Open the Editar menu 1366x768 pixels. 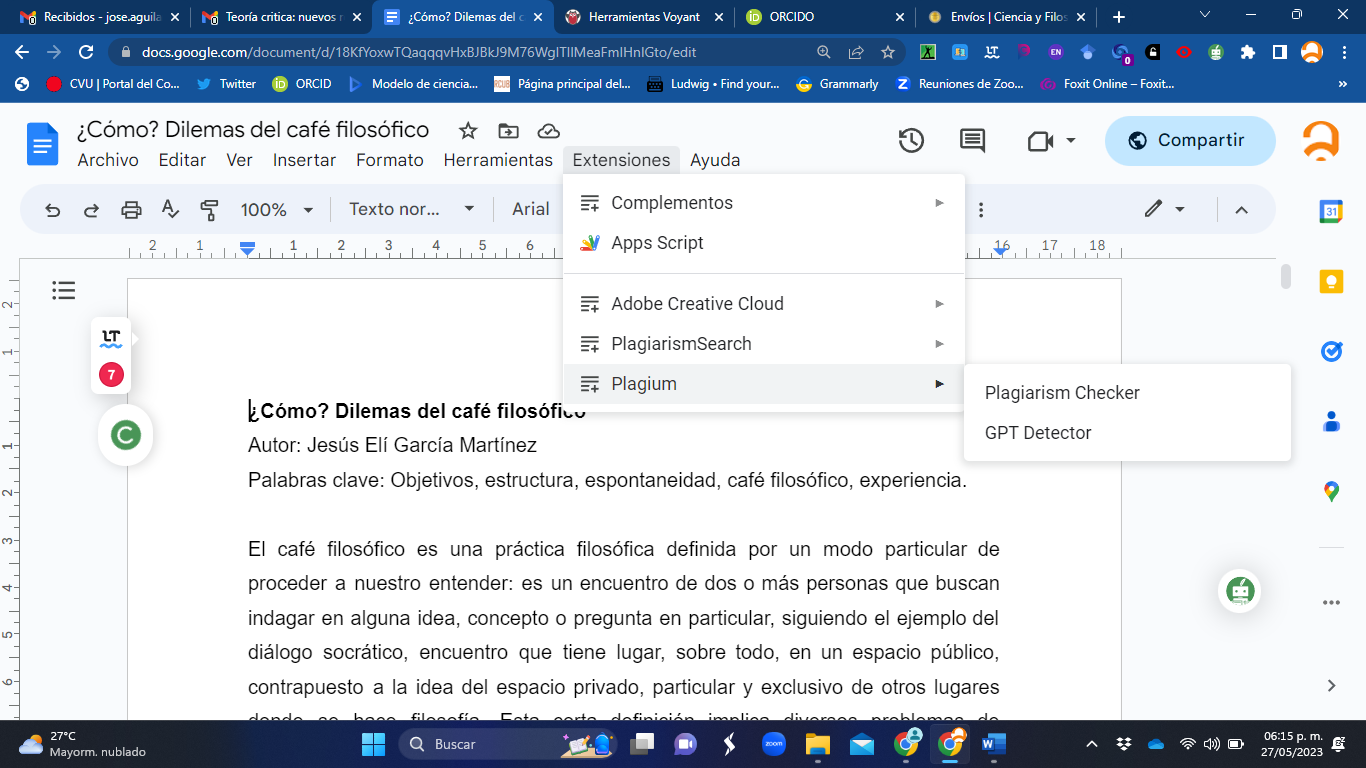(182, 160)
